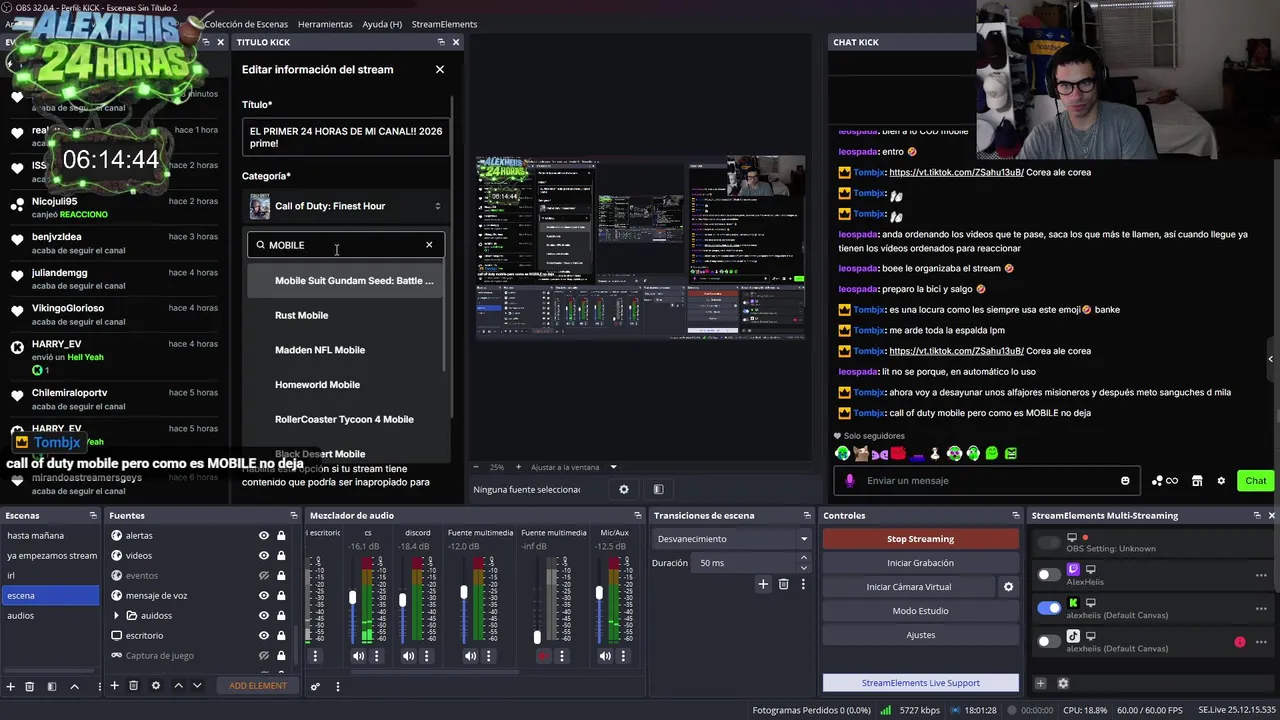Adjust the discord channel volume fader
The width and height of the screenshot is (1280, 720).
coord(402,600)
